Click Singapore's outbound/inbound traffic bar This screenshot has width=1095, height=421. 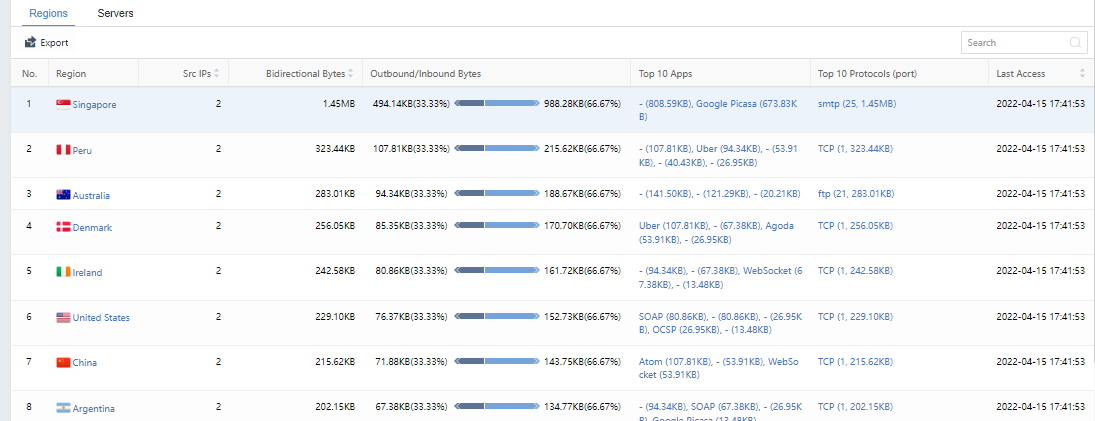[x=497, y=103]
